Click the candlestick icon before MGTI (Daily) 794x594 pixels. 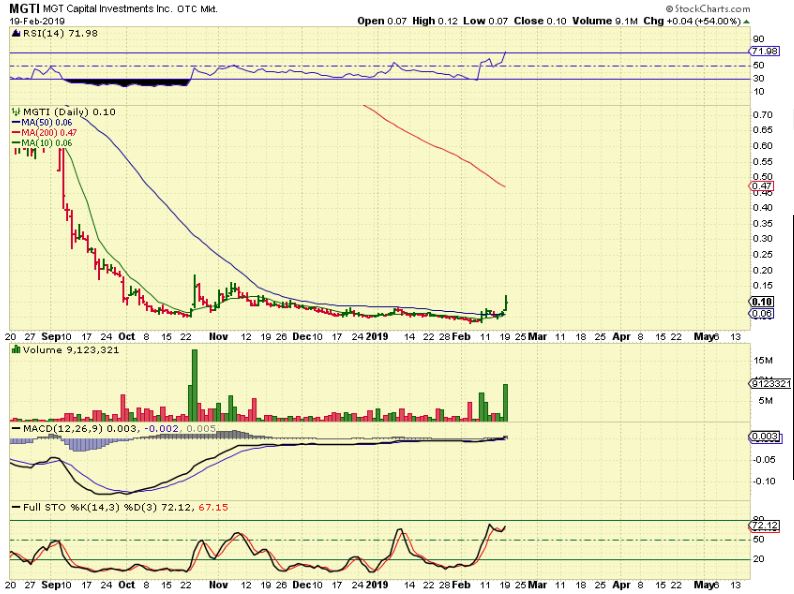point(16,111)
